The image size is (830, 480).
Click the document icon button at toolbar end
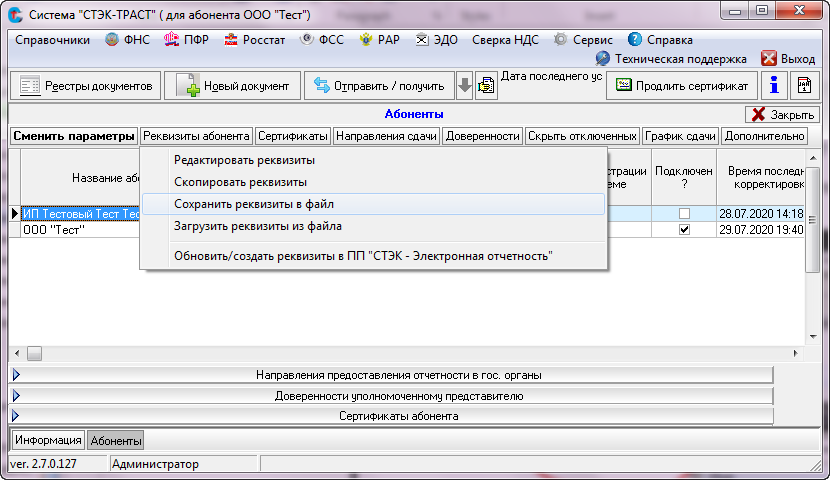[805, 86]
